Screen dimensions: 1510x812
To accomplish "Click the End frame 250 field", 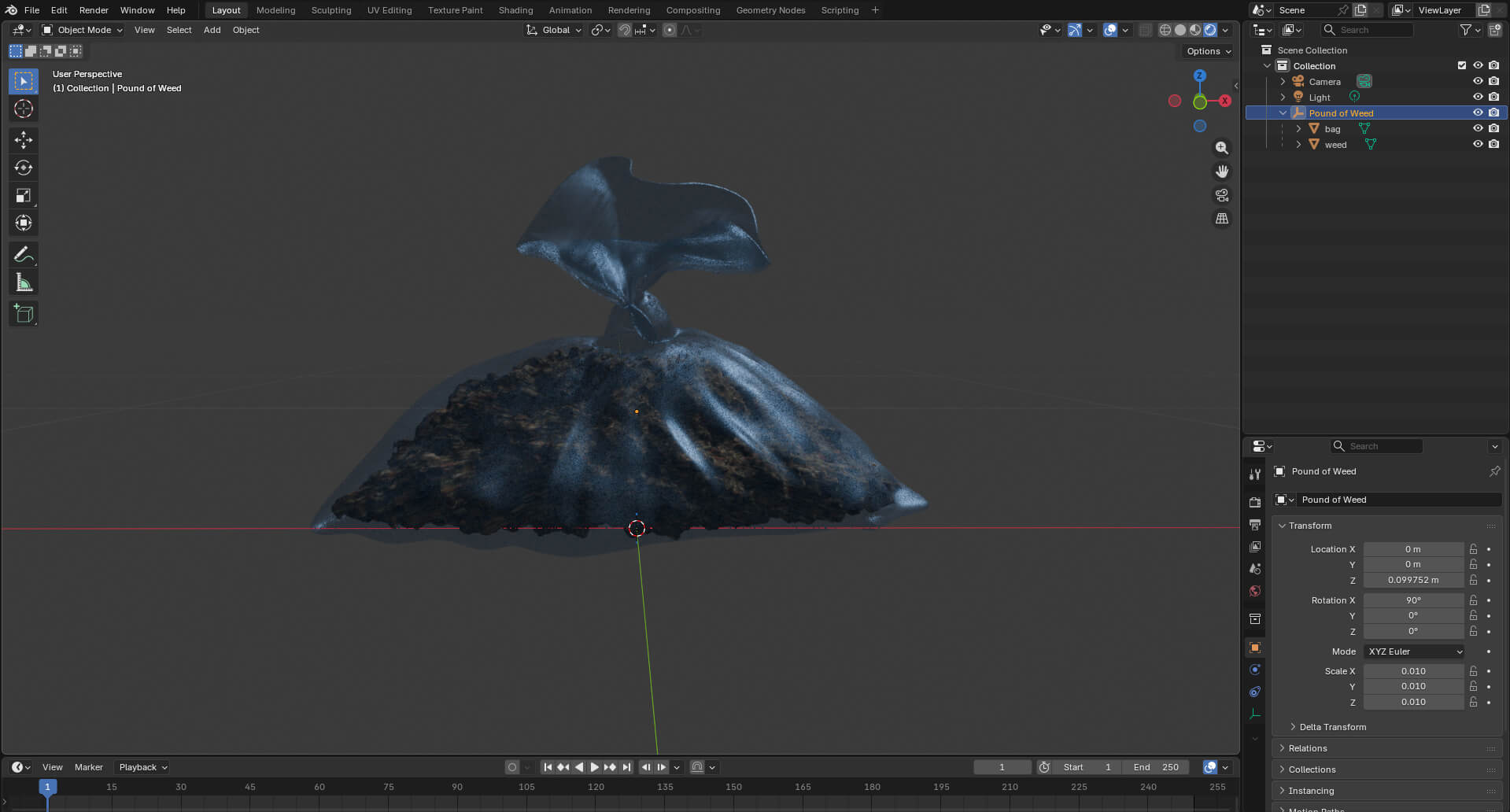I will [x=1156, y=767].
